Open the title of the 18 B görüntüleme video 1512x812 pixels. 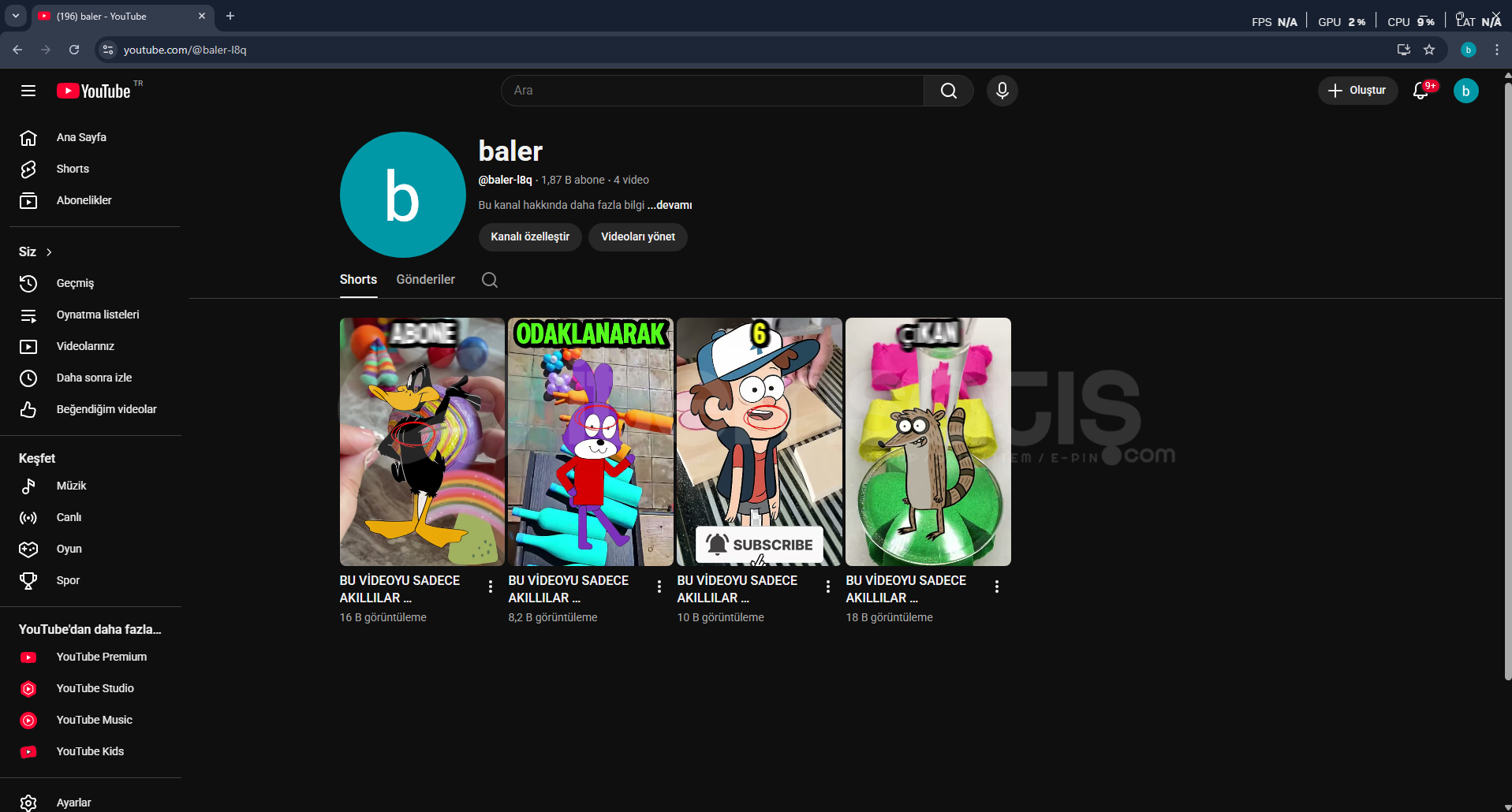pos(906,589)
